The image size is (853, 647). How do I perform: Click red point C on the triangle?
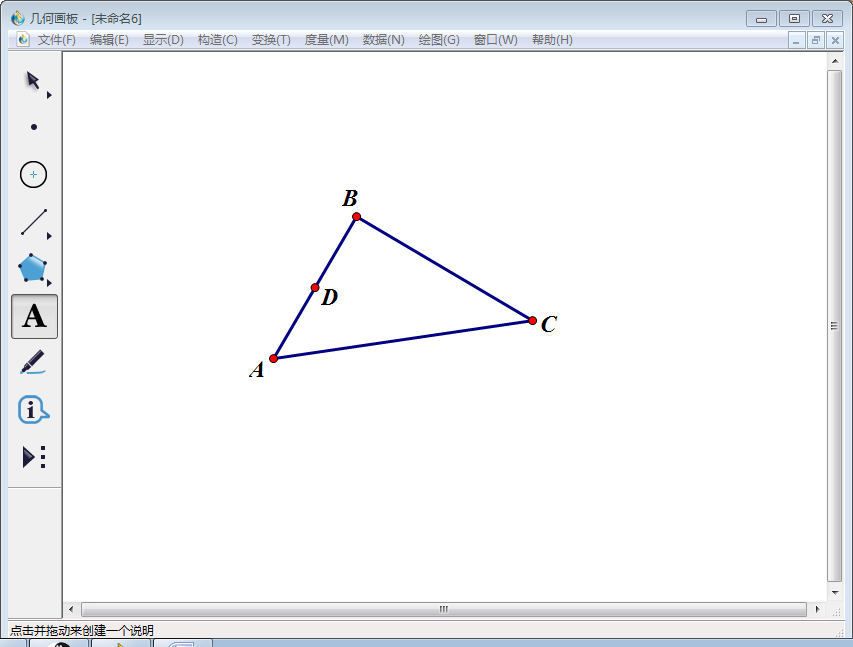pyautogui.click(x=533, y=321)
